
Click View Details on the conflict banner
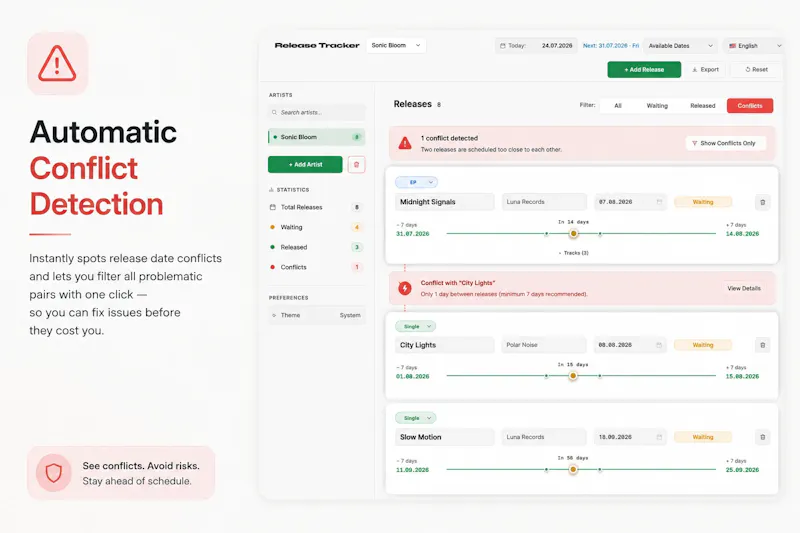(744, 288)
